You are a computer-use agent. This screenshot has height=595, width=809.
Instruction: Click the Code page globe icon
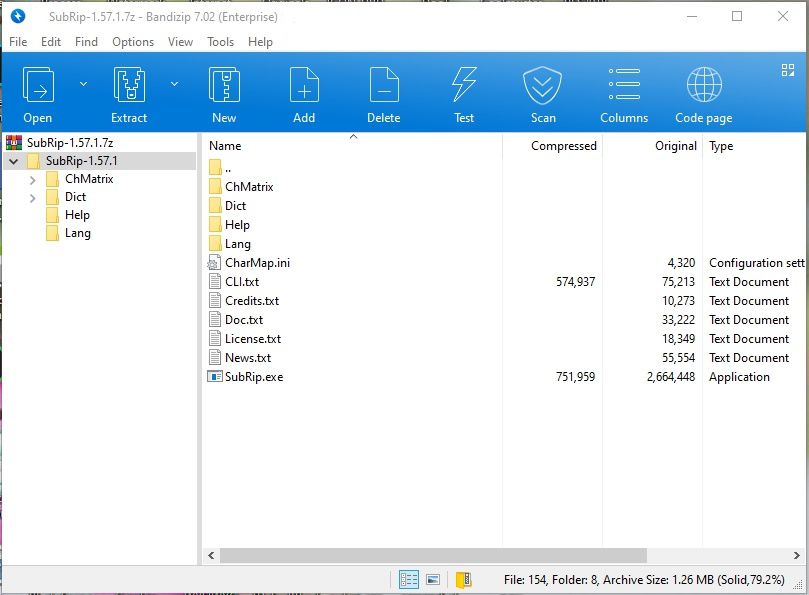[704, 86]
